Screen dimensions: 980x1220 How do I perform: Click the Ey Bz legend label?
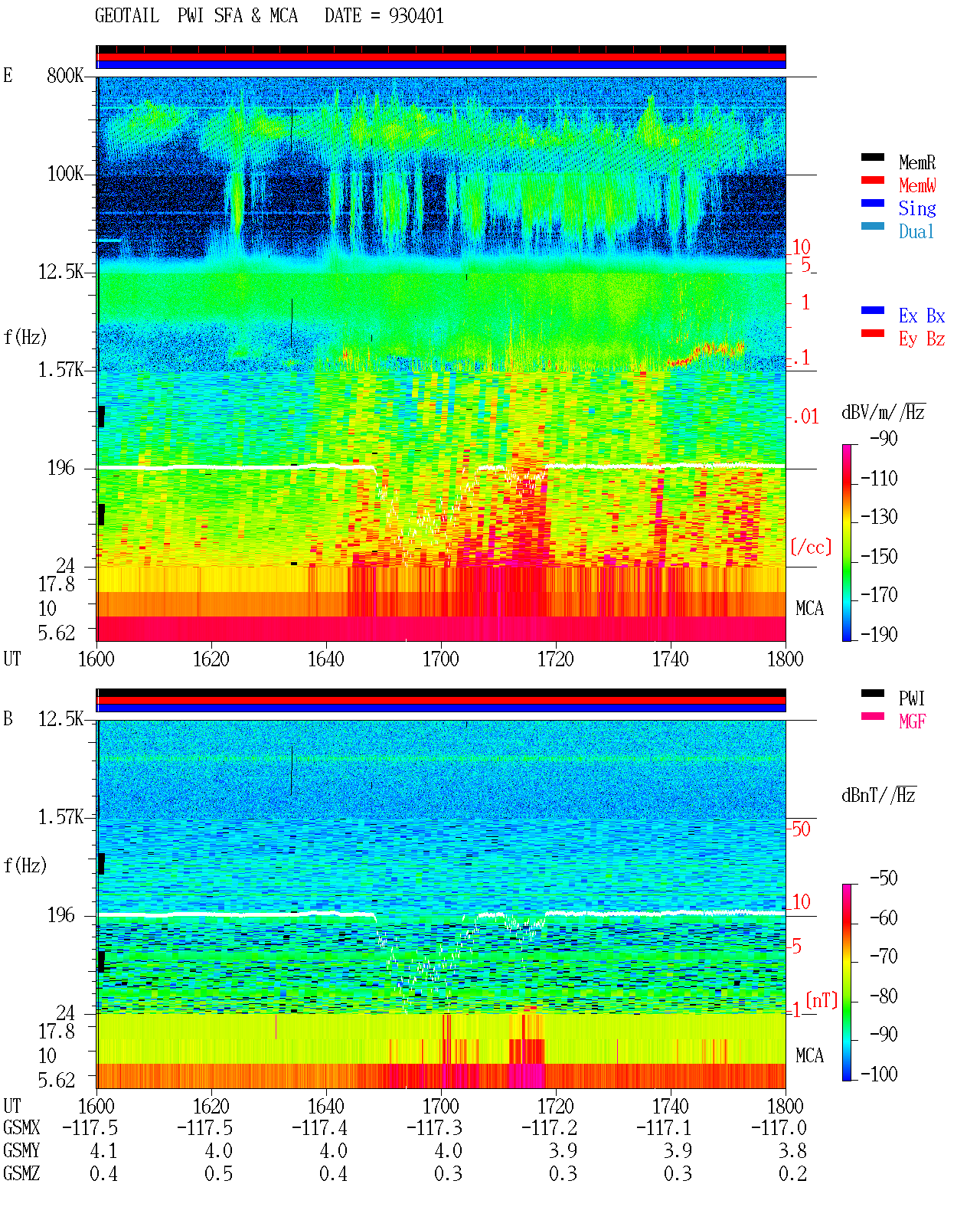tap(922, 339)
